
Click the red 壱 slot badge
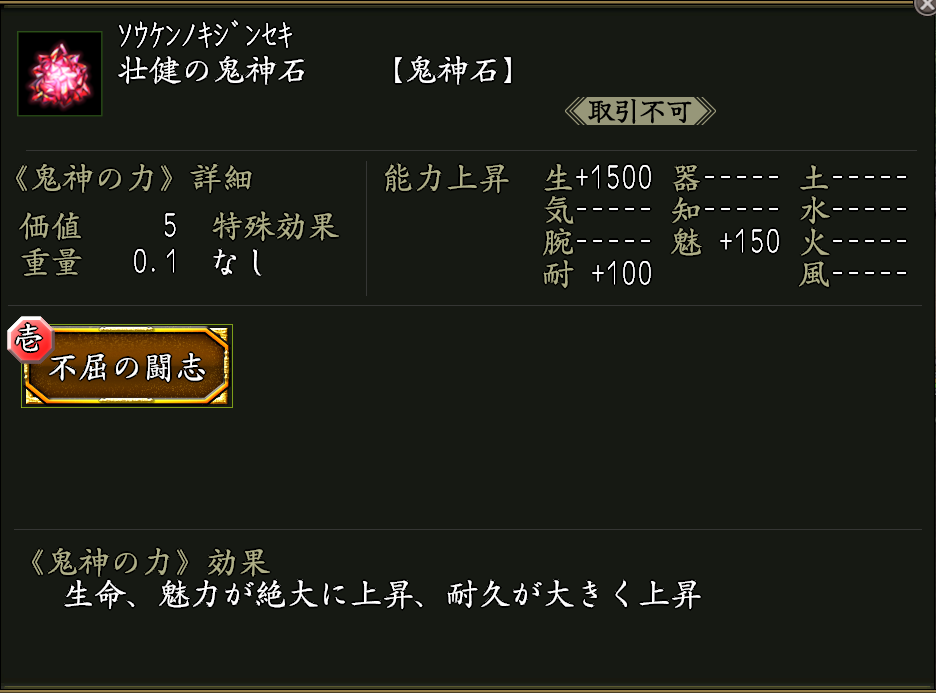tap(26, 340)
